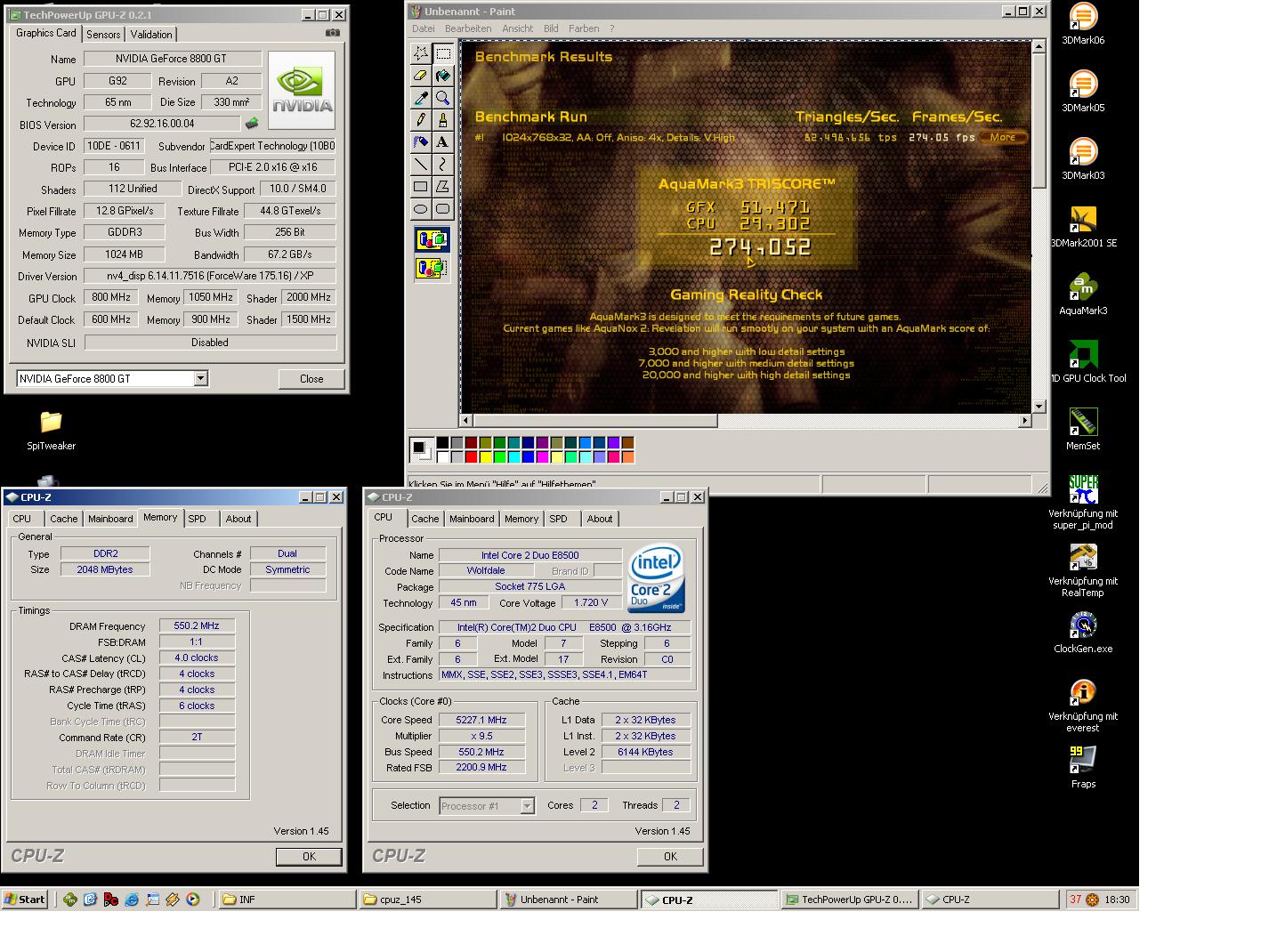Pick the Polygon shape tool
Screen dimensions: 1269x952
pos(443,187)
